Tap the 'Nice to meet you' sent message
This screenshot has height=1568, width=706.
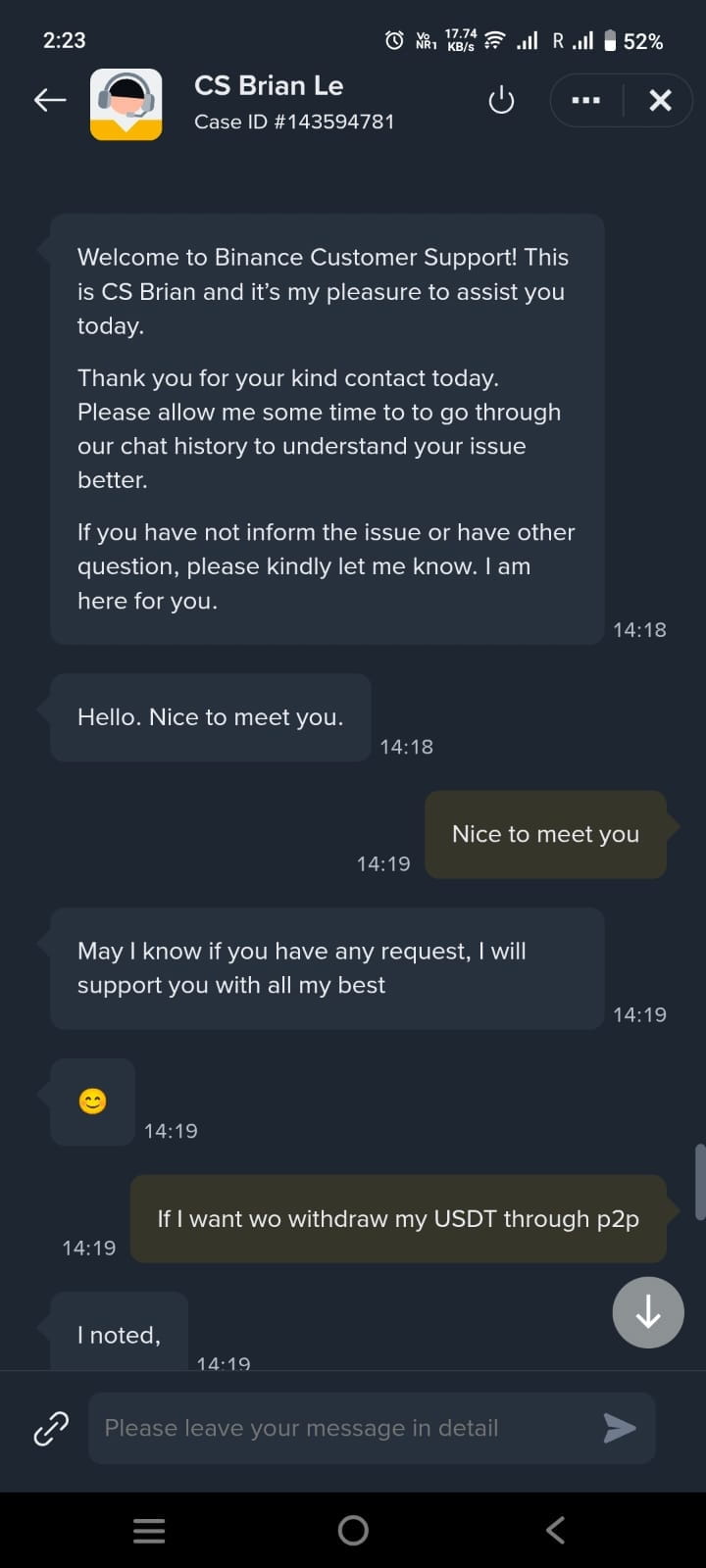pos(545,834)
